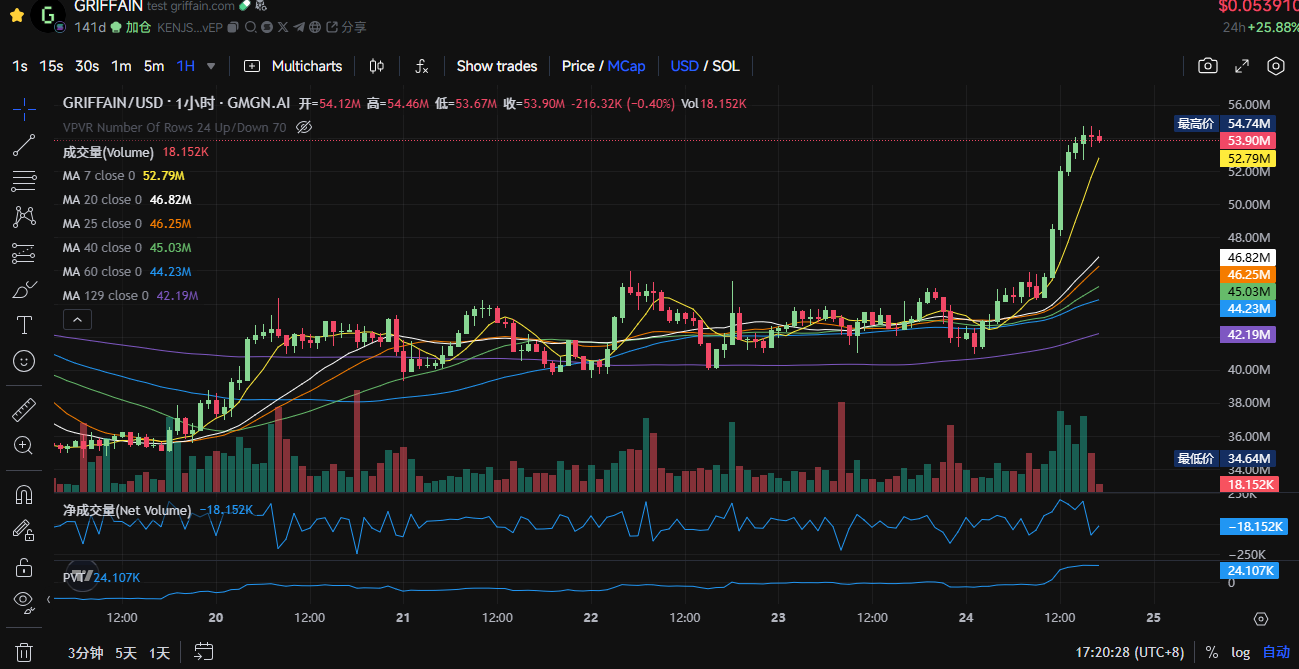The image size is (1299, 669).
Task: Toggle percent scale on price axis
Action: coord(1212,652)
